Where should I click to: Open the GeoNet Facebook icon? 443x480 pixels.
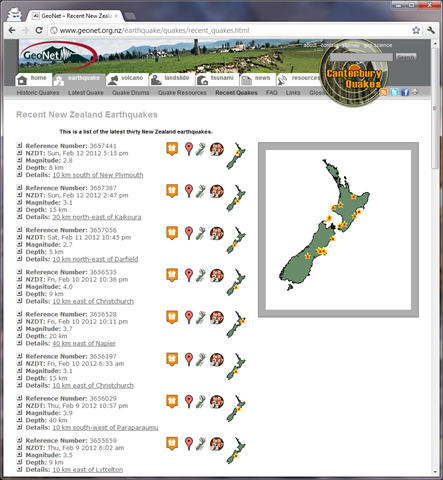[405, 92]
